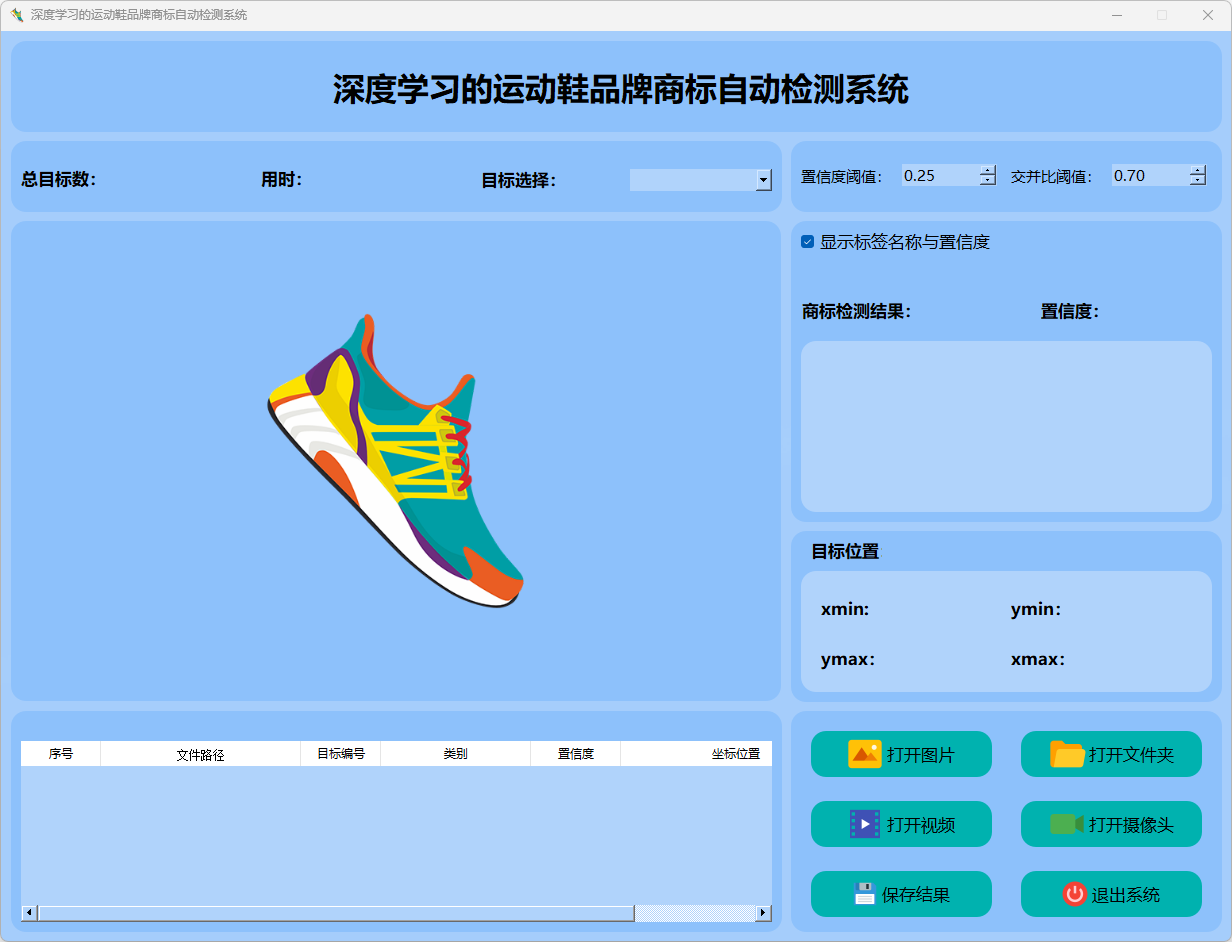
Task: Click the table's horizontal scrollbar right arrow
Action: point(764,913)
